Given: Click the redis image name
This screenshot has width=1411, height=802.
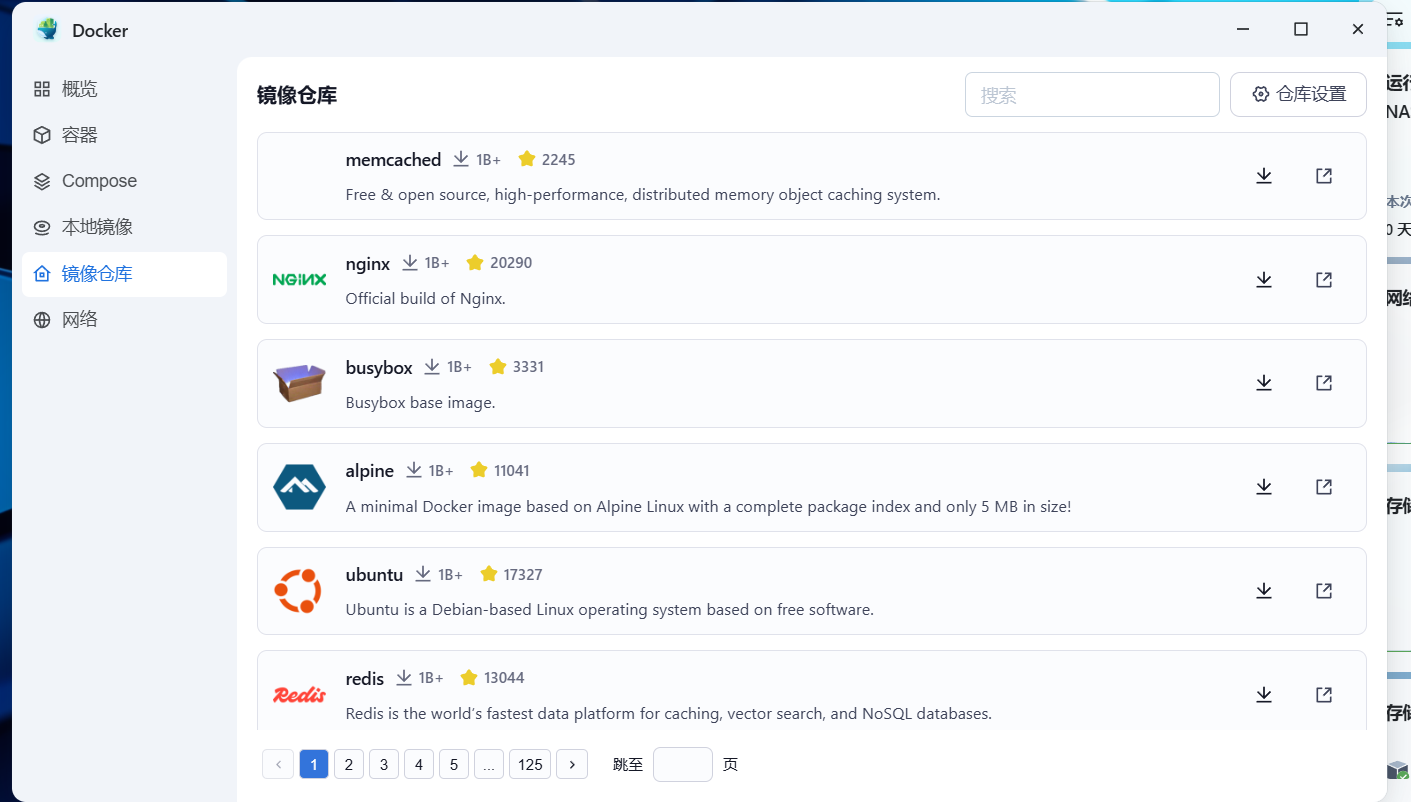Looking at the screenshot, I should pyautogui.click(x=365, y=679).
